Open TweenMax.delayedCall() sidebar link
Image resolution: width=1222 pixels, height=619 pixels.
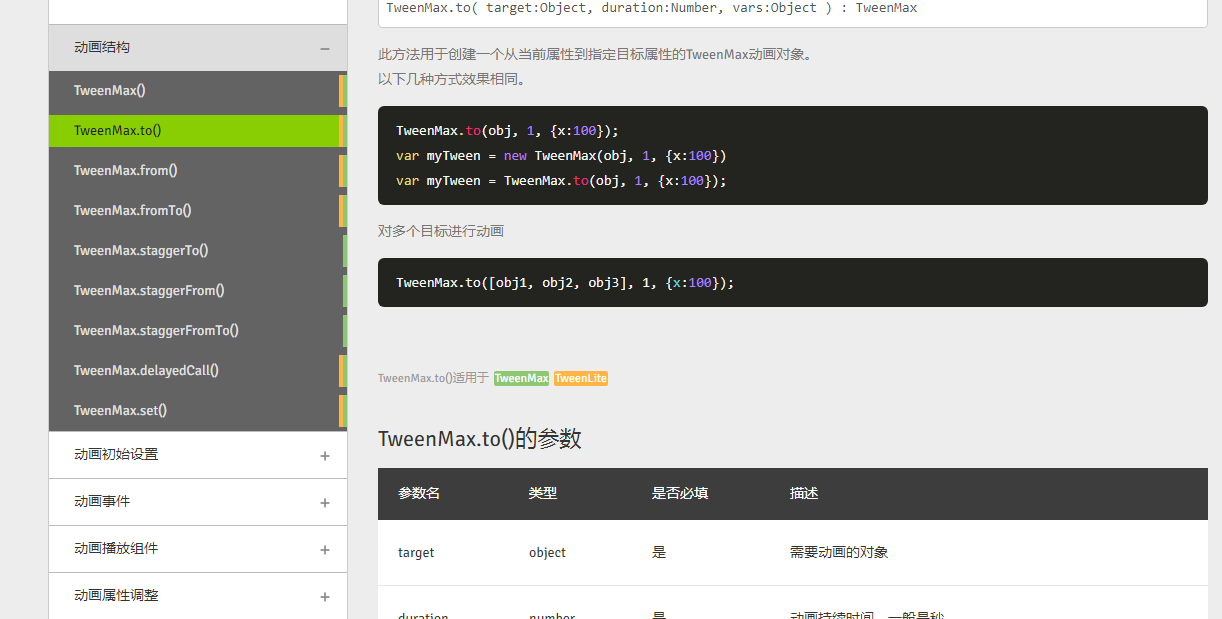click(197, 371)
